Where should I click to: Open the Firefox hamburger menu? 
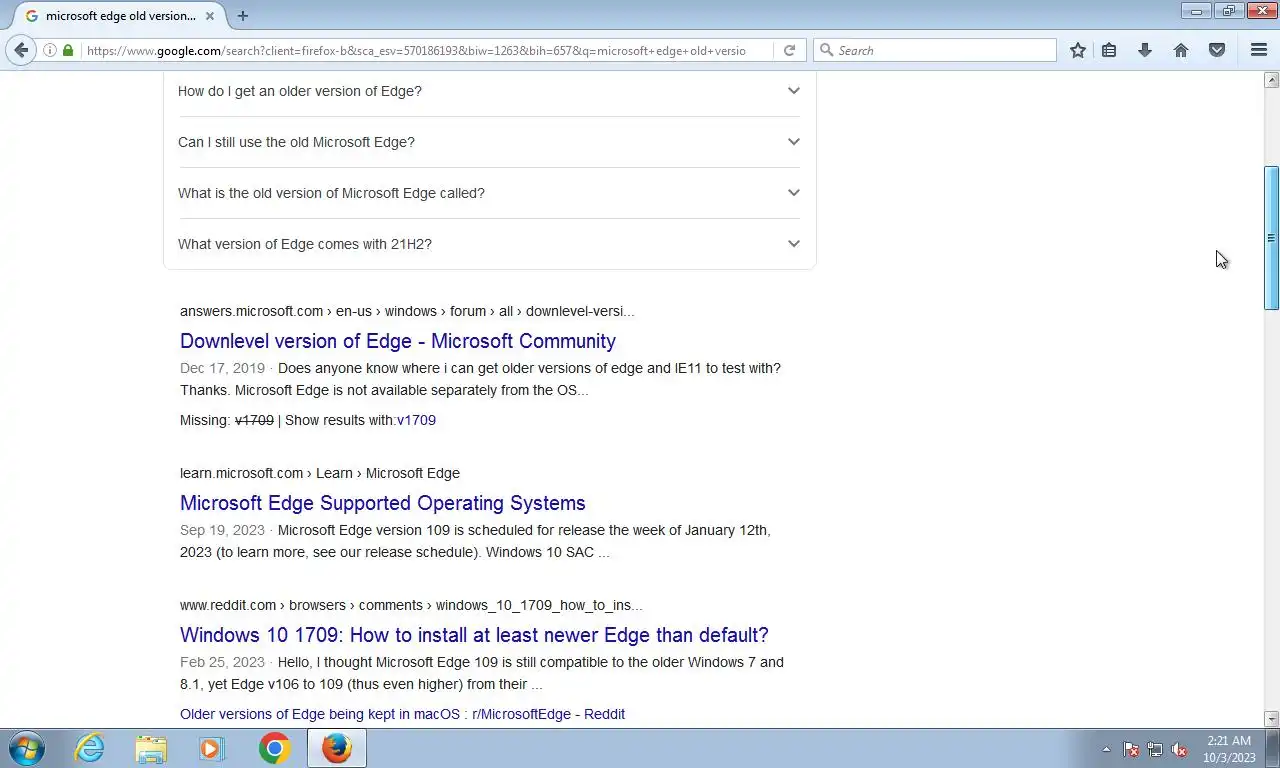coord(1259,50)
